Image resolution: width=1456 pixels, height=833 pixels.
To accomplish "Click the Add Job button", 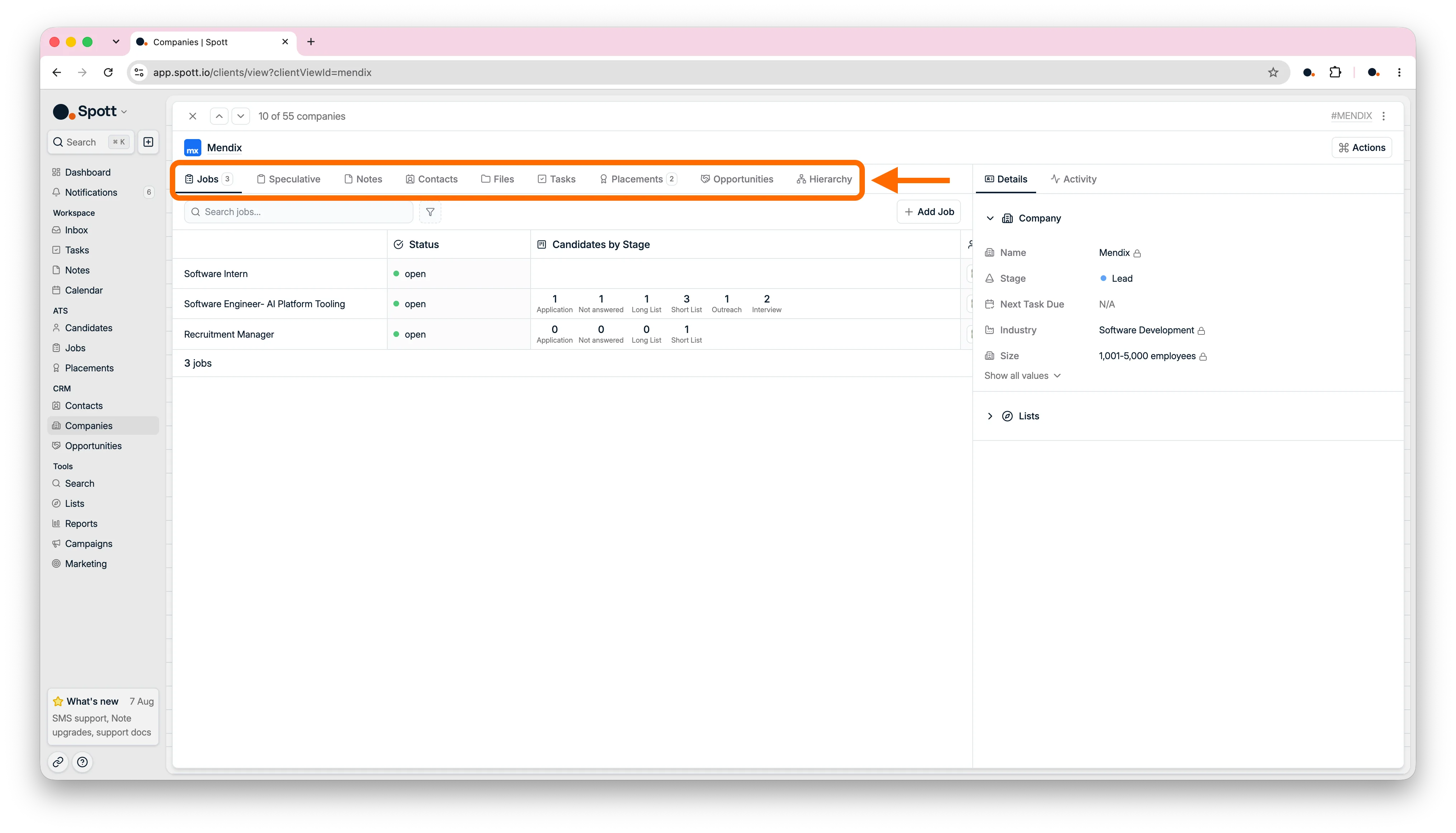I will pos(929,212).
